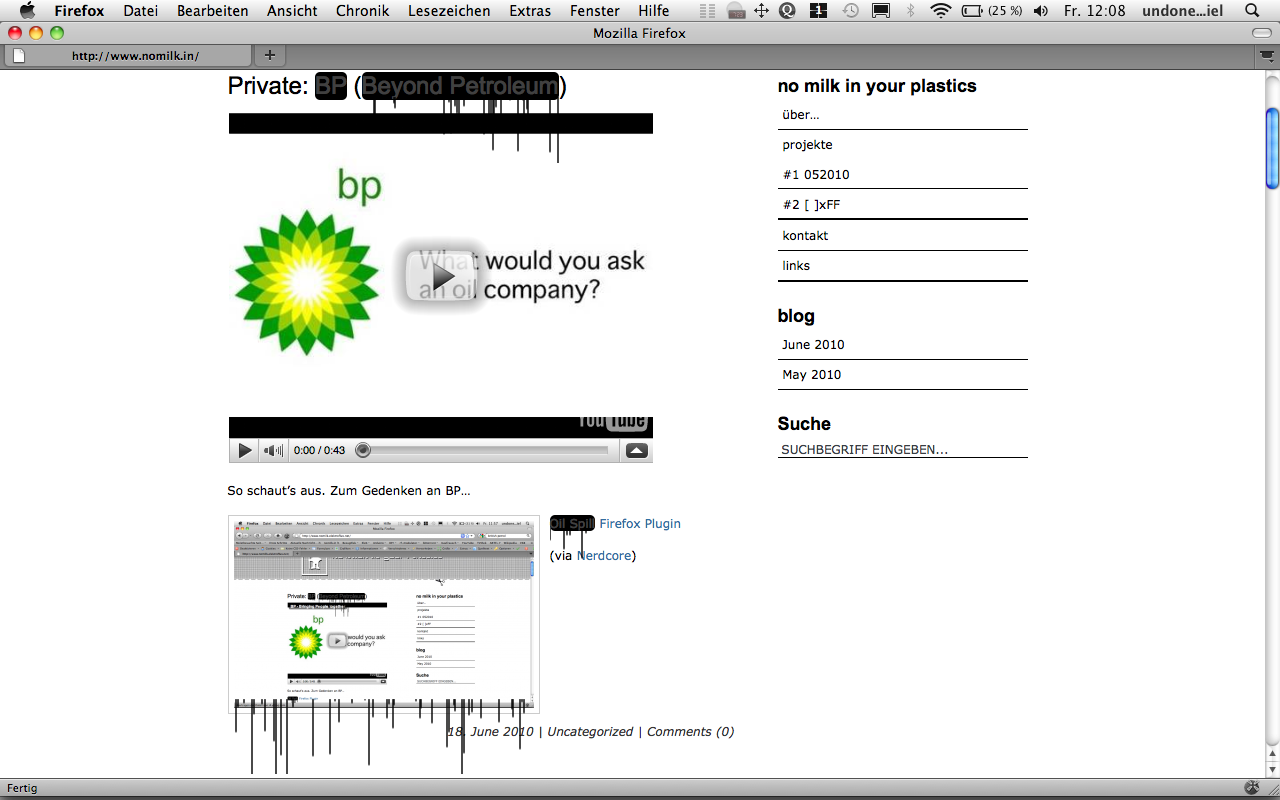Screen dimensions: 1280x800
Task: Click the vertical scrollbar thumb
Action: [1272, 148]
